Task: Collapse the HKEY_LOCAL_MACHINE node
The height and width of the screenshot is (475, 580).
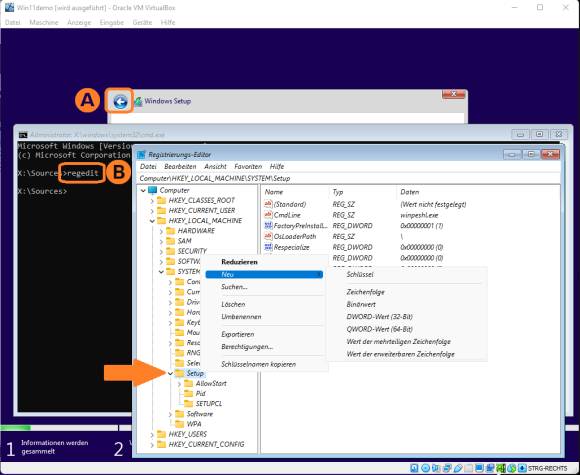Action: click(152, 221)
